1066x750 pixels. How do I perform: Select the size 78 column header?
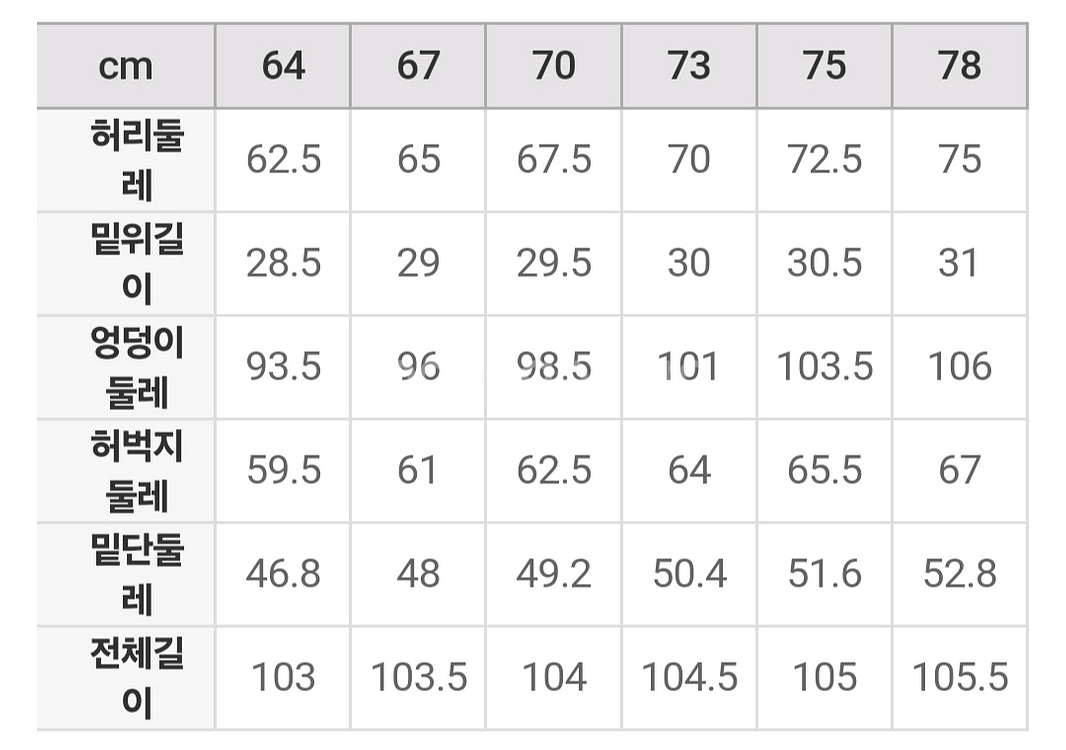click(x=960, y=66)
